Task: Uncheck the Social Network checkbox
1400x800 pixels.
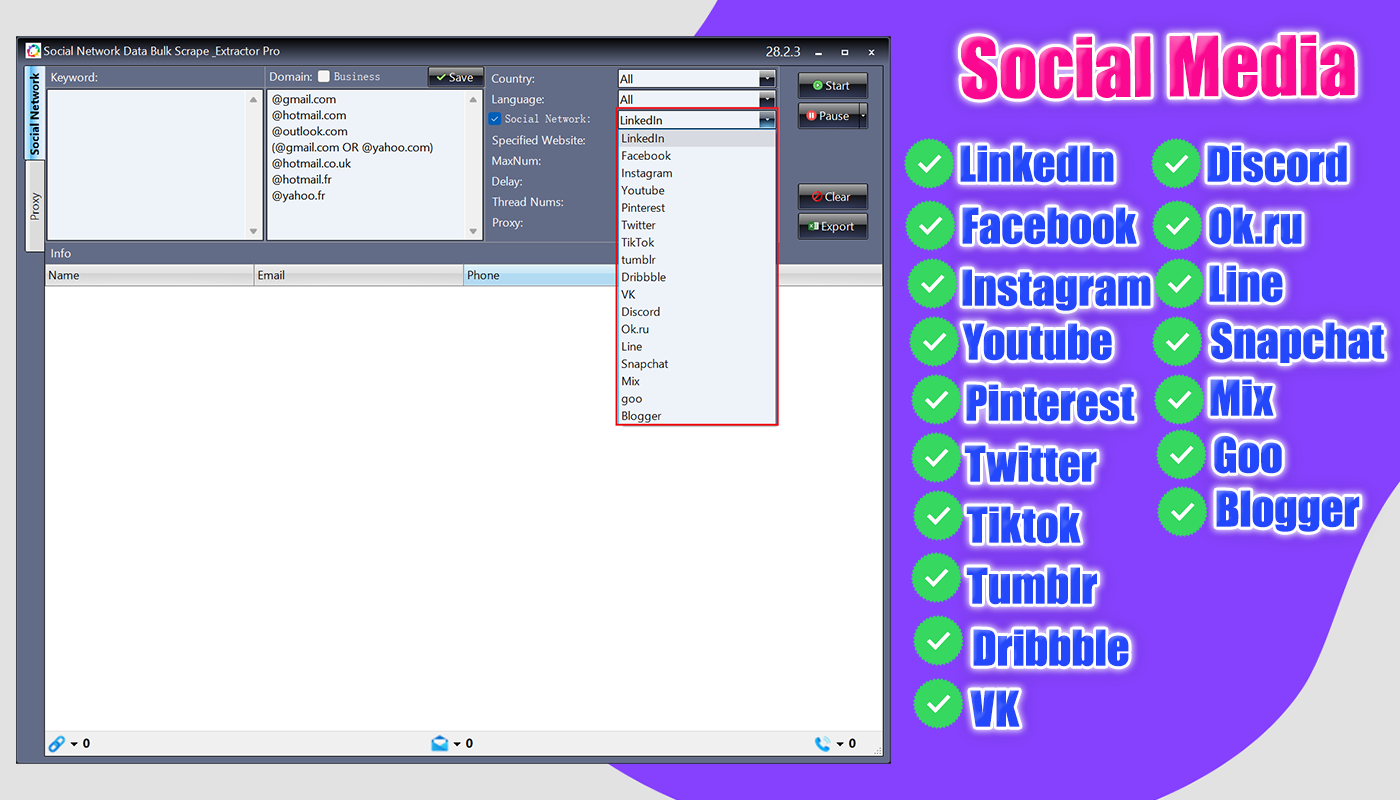Action: (495, 119)
